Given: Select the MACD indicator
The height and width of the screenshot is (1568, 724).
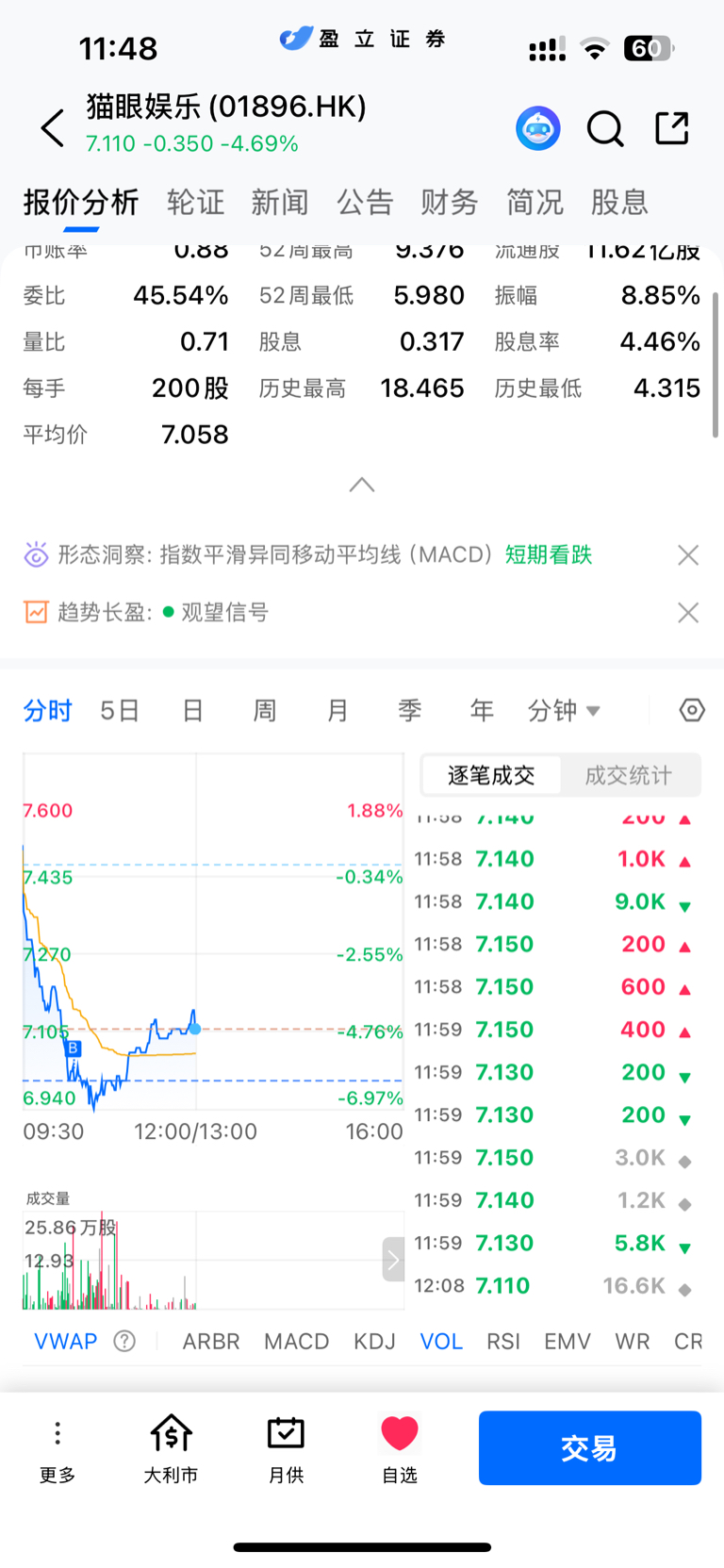Looking at the screenshot, I should point(296,1341).
